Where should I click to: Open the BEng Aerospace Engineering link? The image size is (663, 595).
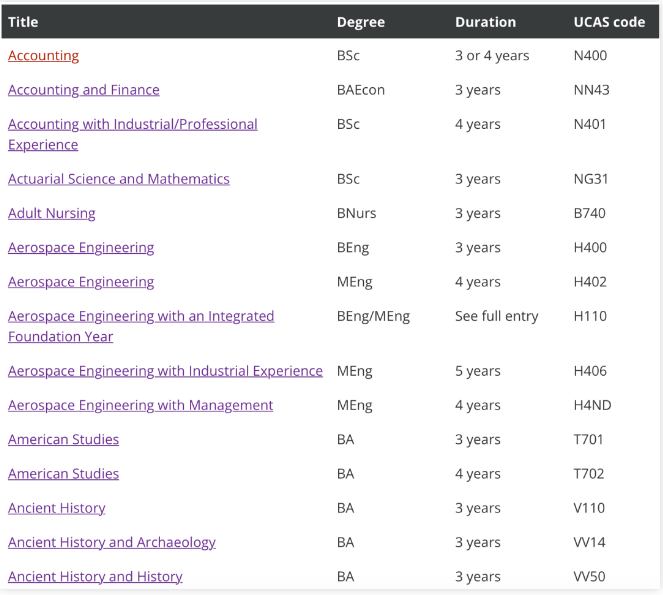81,248
